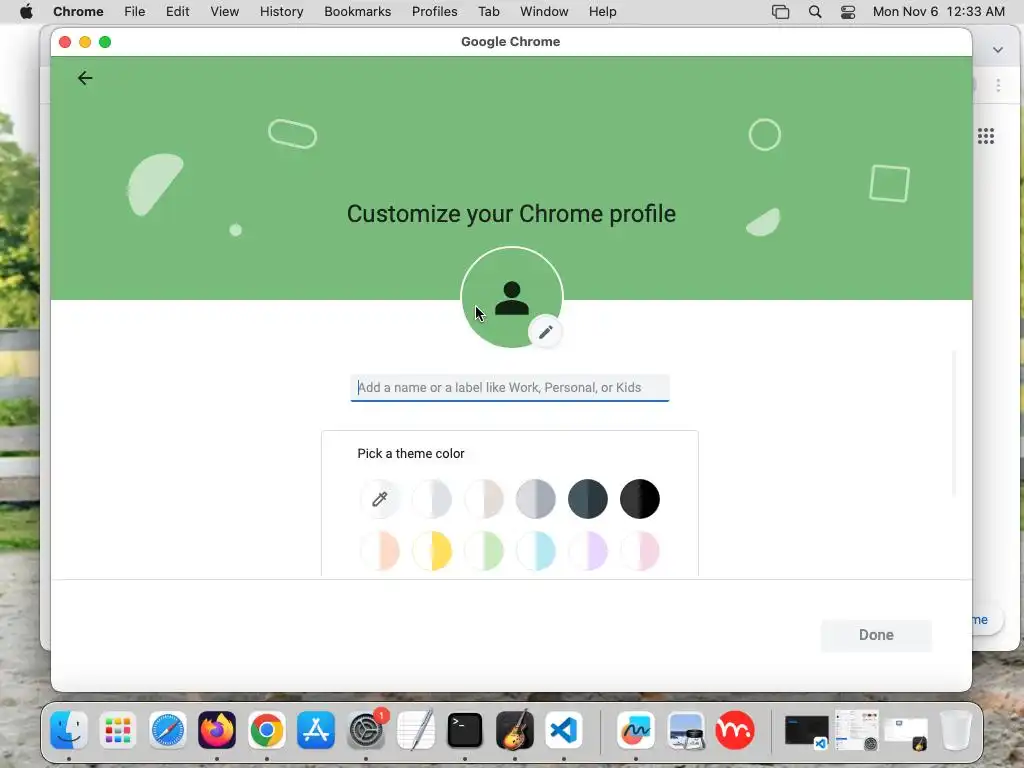This screenshot has height=768, width=1024.
Task: Click the date and time in the menu bar
Action: (939, 12)
